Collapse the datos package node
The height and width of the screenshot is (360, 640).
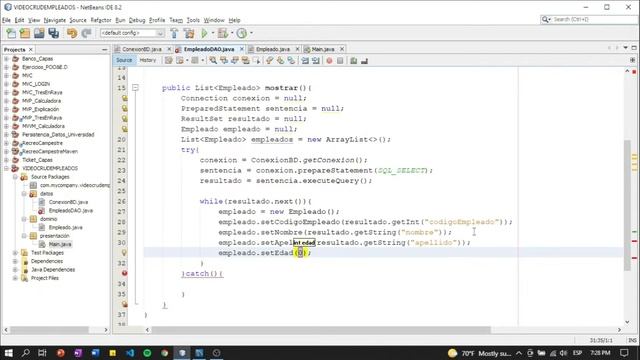click(x=24, y=193)
